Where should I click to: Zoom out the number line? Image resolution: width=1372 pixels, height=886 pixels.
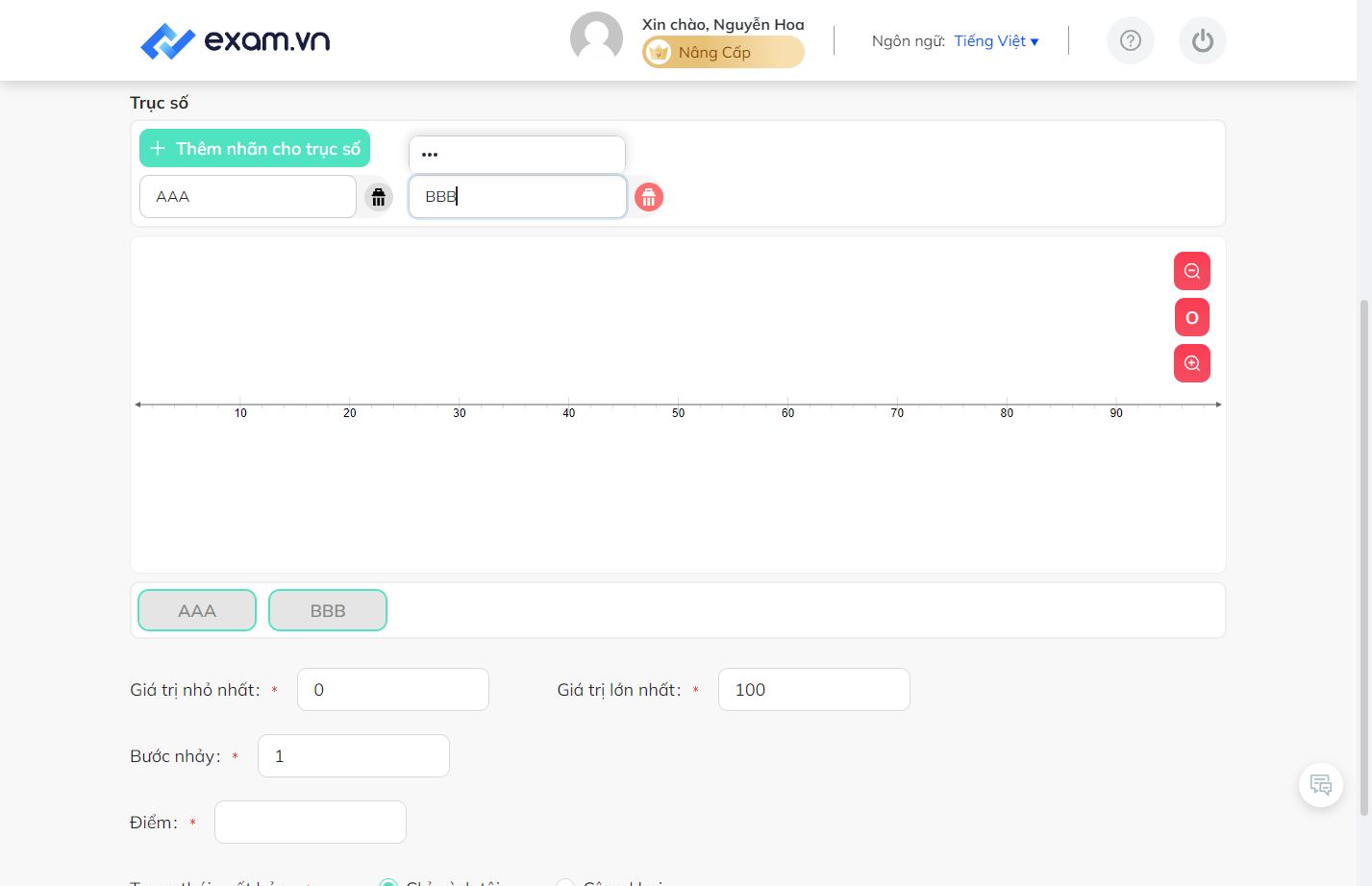click(1192, 271)
